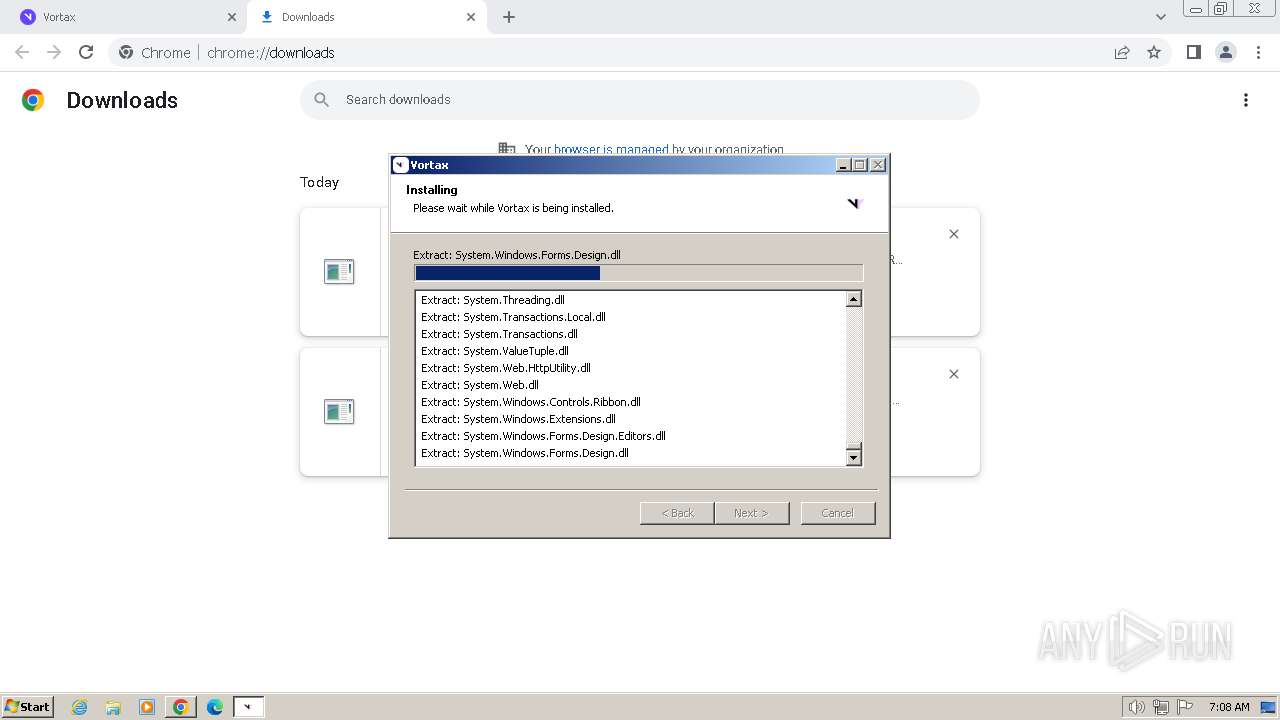Screen dimensions: 1280x720
Task: Select Vortax installer taskbar button
Action: [x=249, y=707]
